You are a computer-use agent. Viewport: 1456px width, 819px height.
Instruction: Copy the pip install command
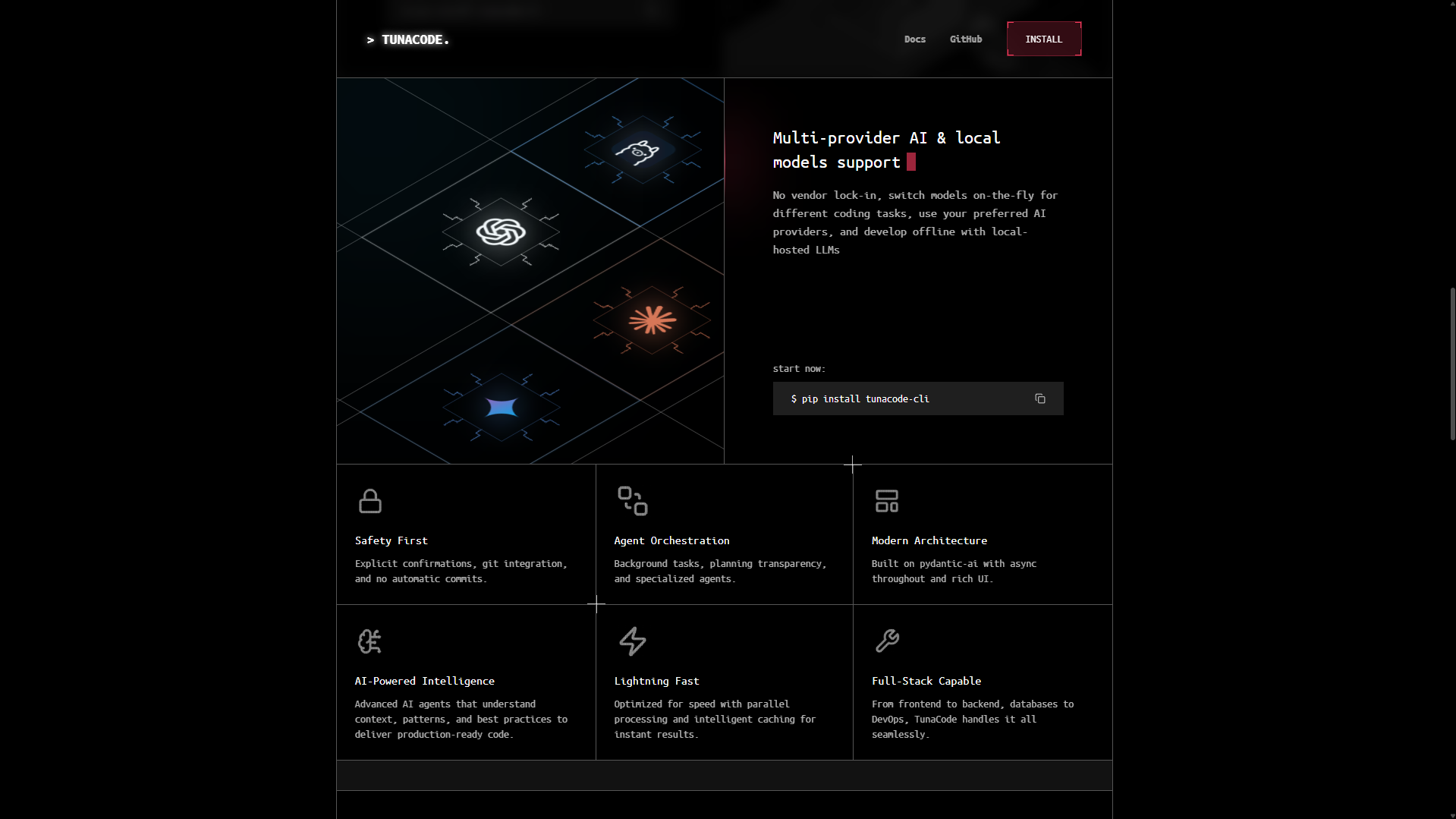pos(1039,398)
